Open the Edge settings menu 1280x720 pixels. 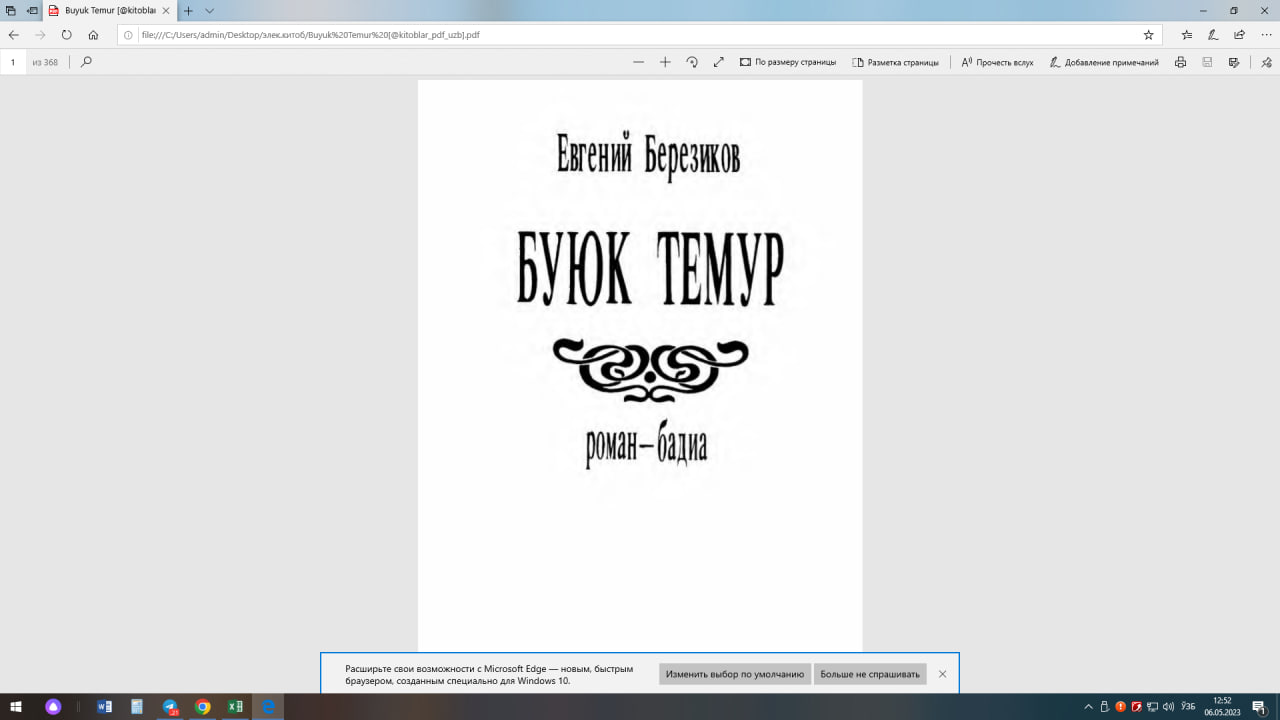[1264, 33]
